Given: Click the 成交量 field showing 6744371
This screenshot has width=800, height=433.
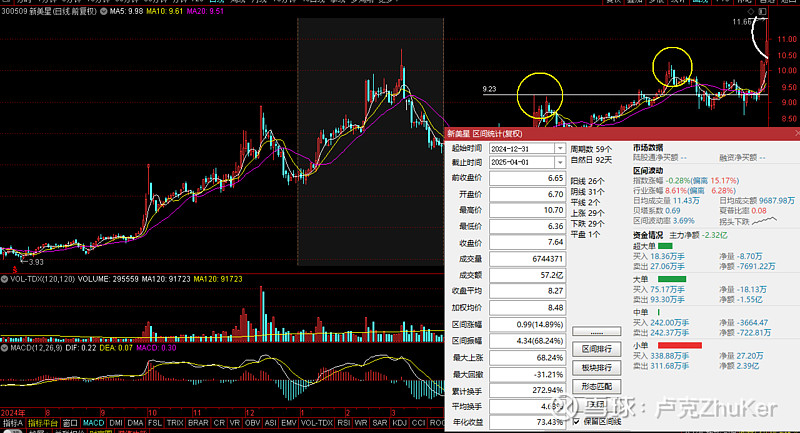Looking at the screenshot, I should pyautogui.click(x=527, y=259).
